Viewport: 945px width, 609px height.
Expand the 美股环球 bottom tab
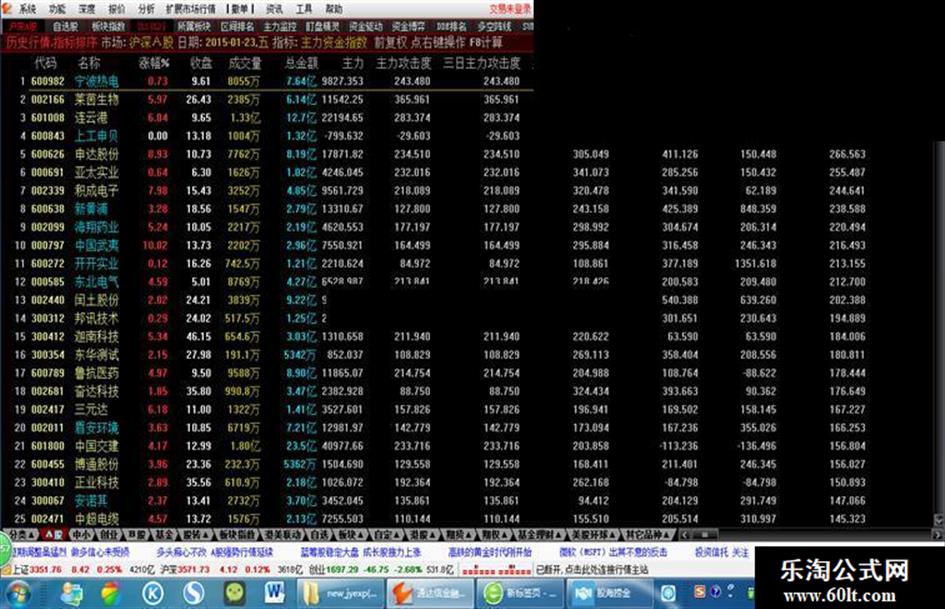click(x=594, y=535)
